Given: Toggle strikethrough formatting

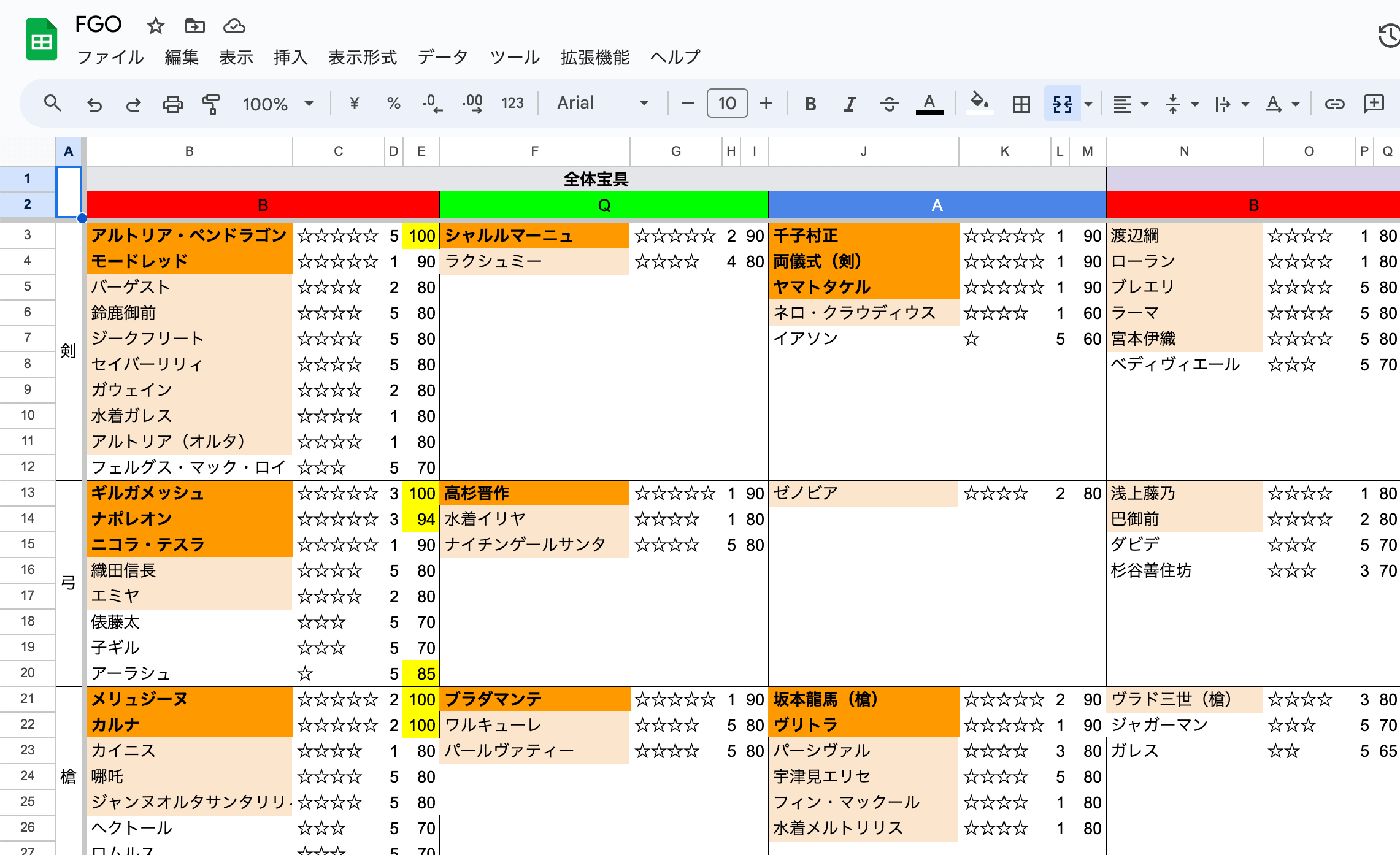Looking at the screenshot, I should click(889, 104).
